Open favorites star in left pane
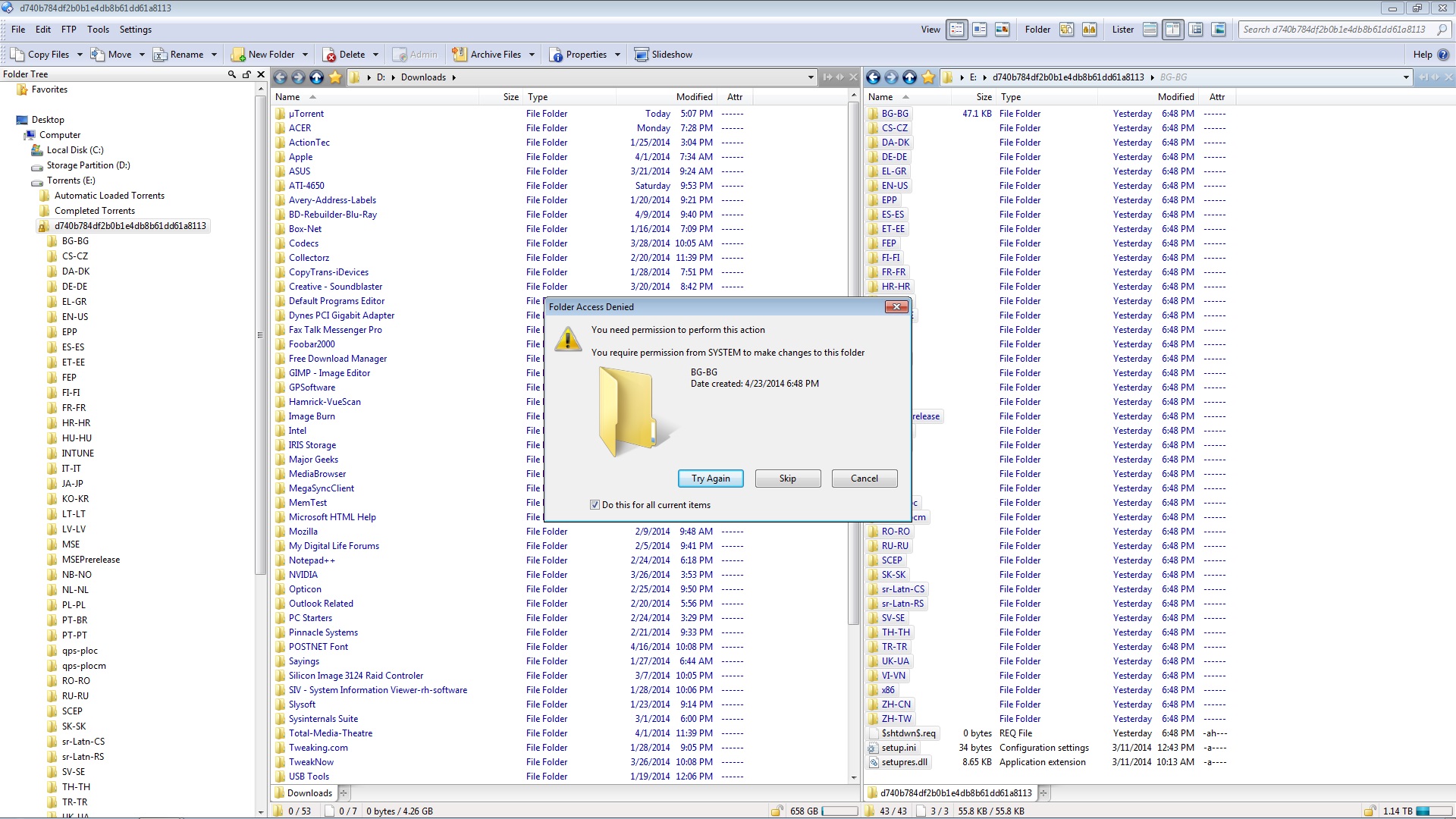The image size is (1456, 819). [335, 77]
